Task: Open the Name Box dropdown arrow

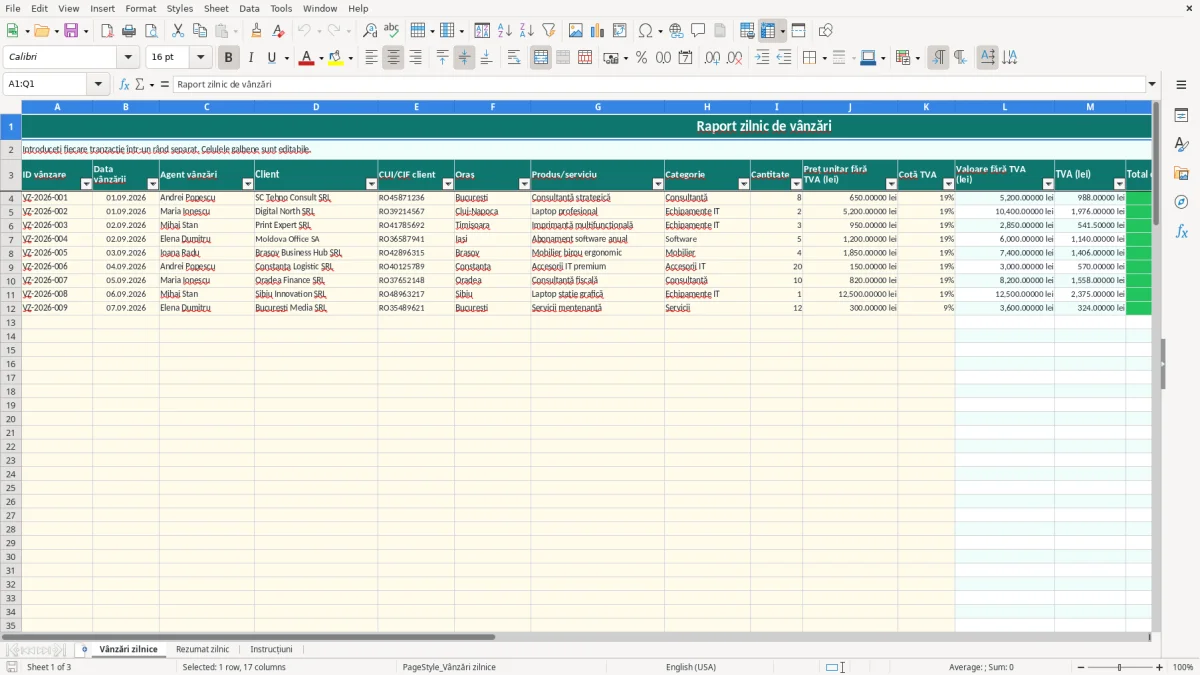Action: tap(98, 84)
